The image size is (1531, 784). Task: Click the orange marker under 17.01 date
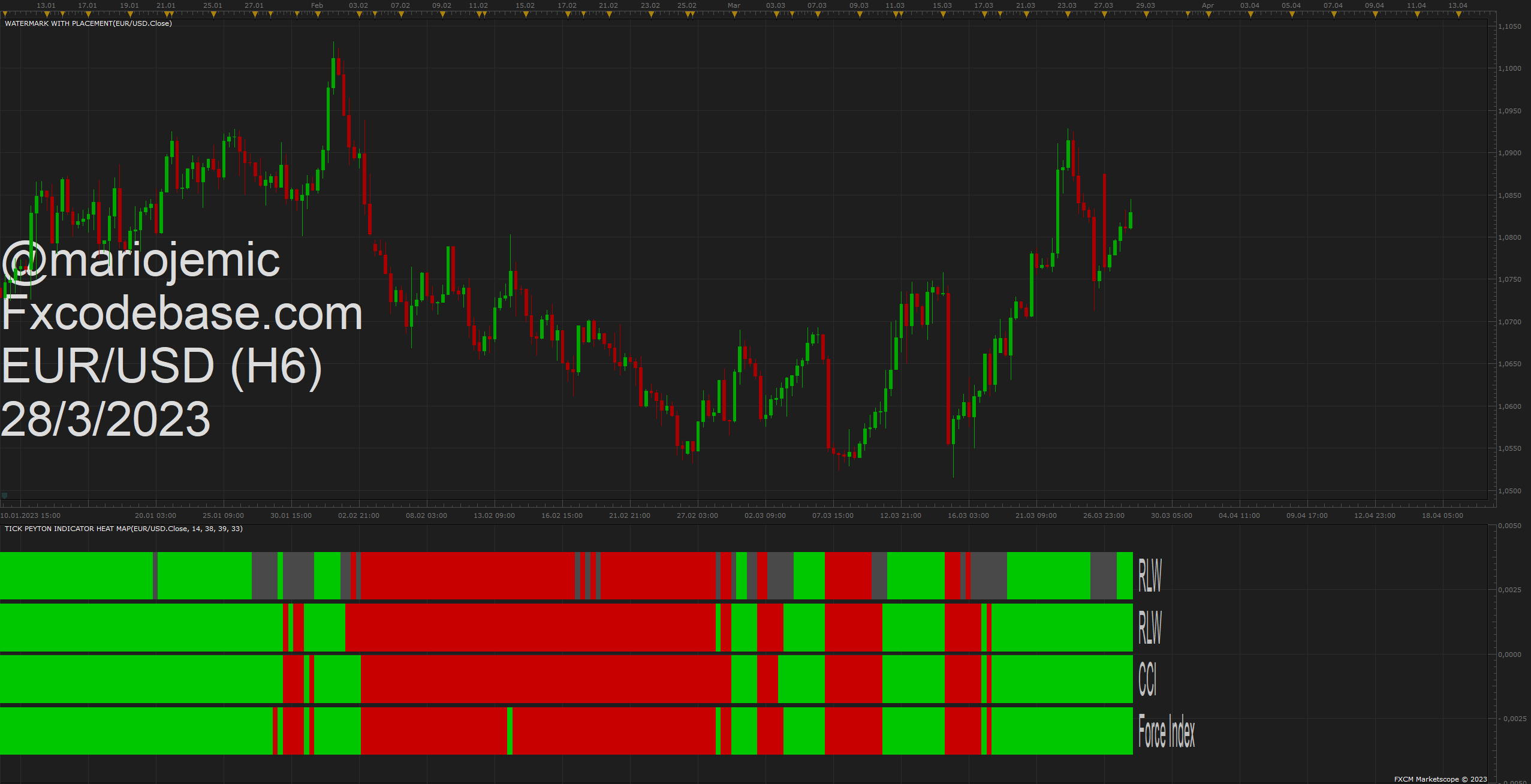[88, 14]
